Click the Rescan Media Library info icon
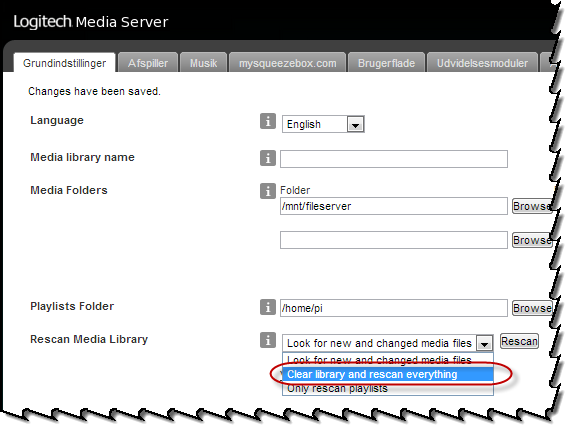Screen dimensions: 572x432 pyautogui.click(x=268, y=340)
